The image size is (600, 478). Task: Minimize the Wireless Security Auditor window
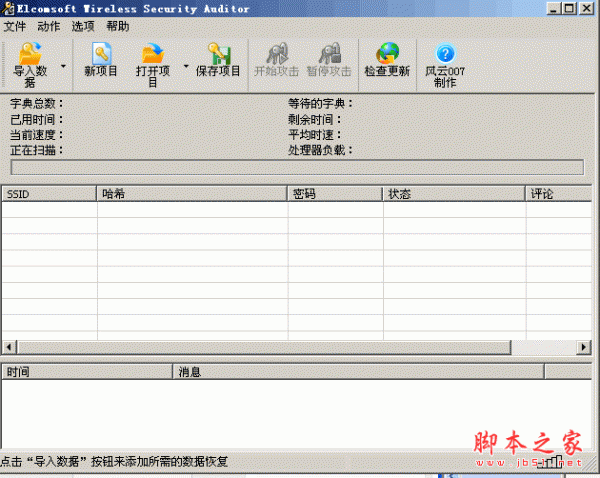coord(553,8)
